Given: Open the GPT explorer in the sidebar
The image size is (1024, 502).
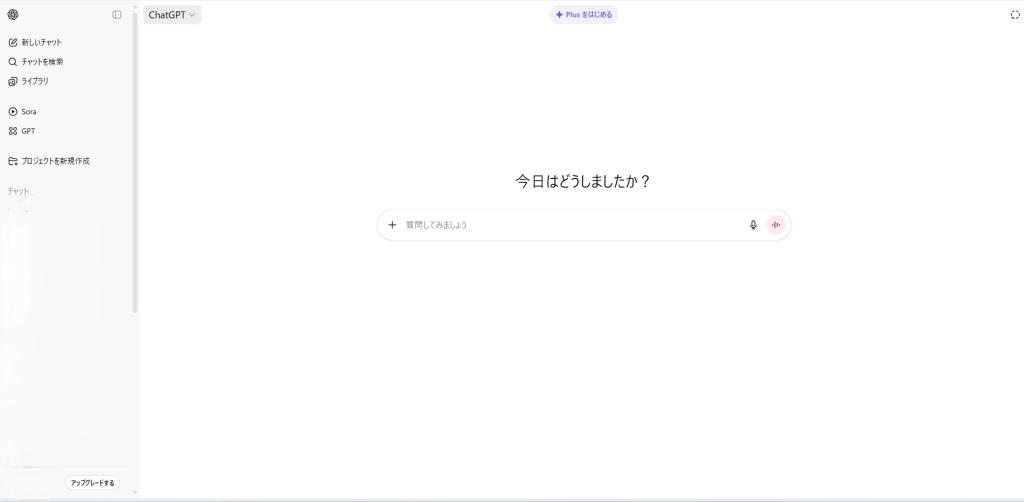Looking at the screenshot, I should [28, 131].
